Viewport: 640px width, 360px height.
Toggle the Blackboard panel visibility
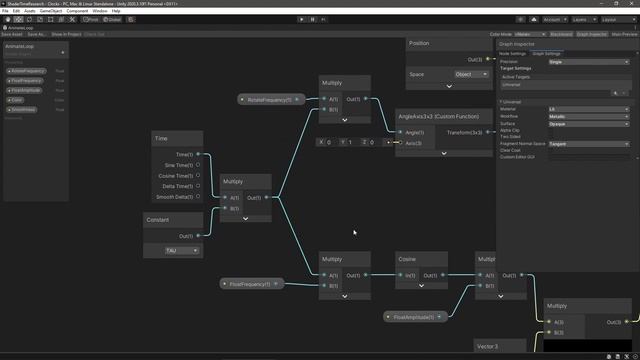pos(561,34)
